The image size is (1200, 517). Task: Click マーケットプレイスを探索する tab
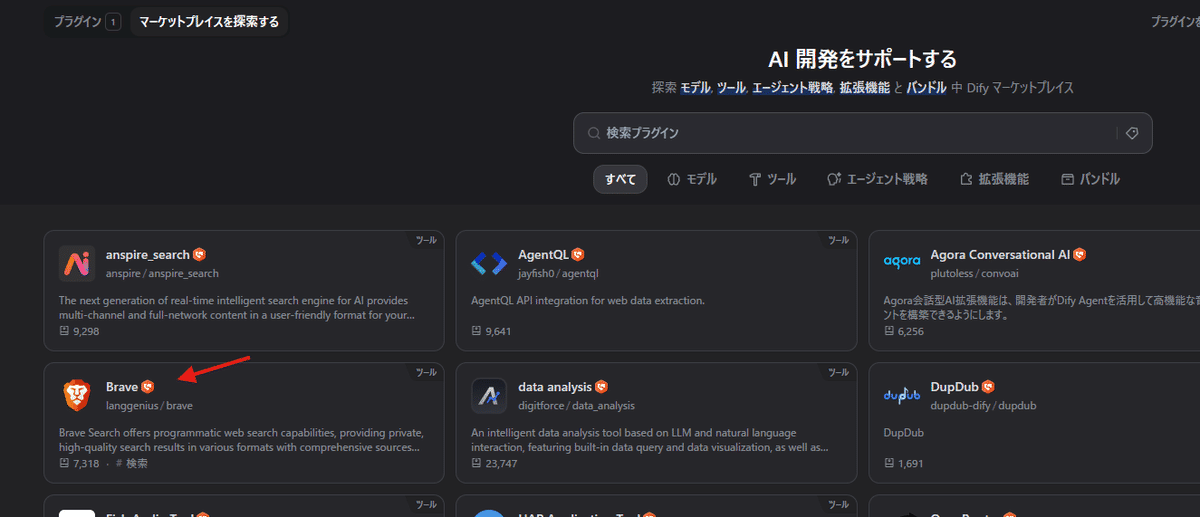point(209,21)
